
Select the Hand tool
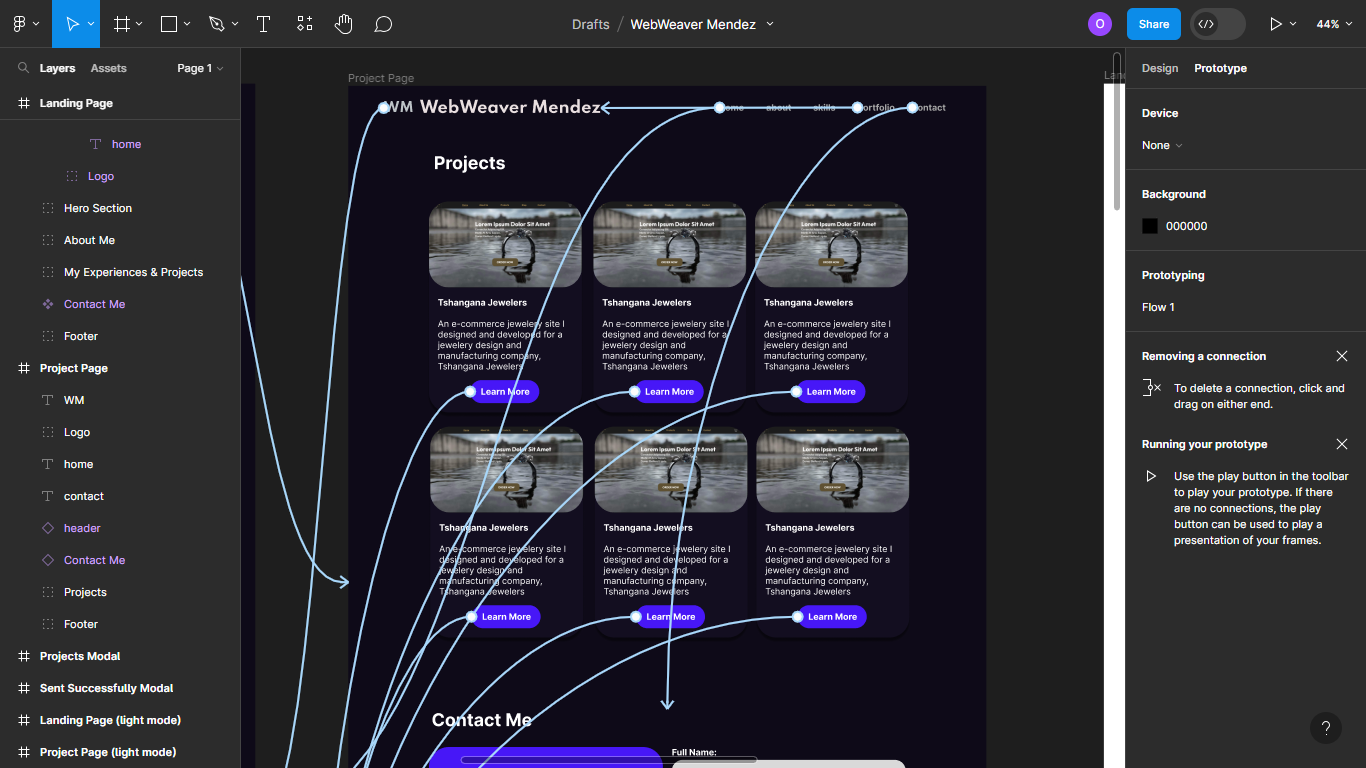tap(343, 24)
